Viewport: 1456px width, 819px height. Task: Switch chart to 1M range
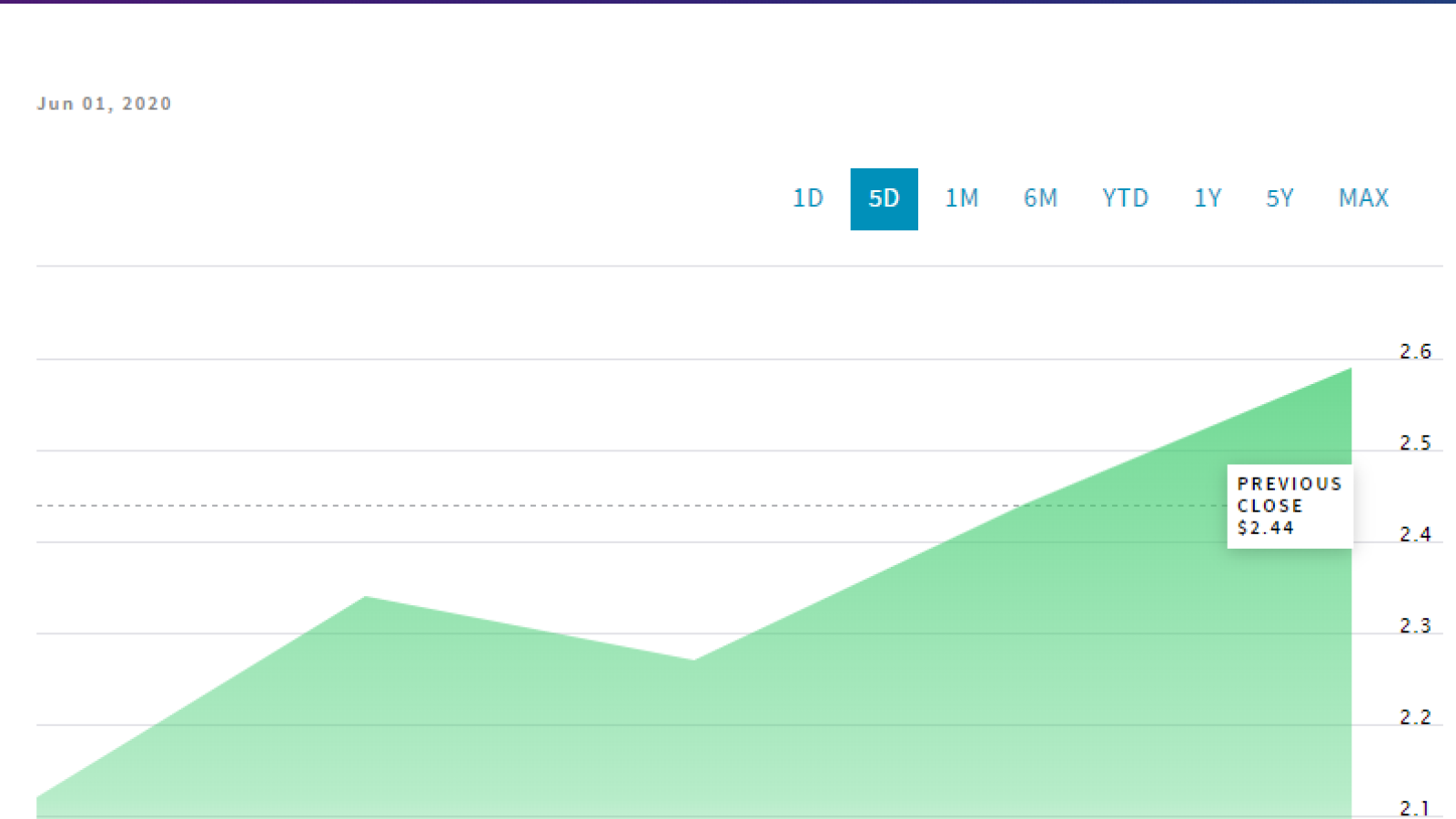coord(962,198)
